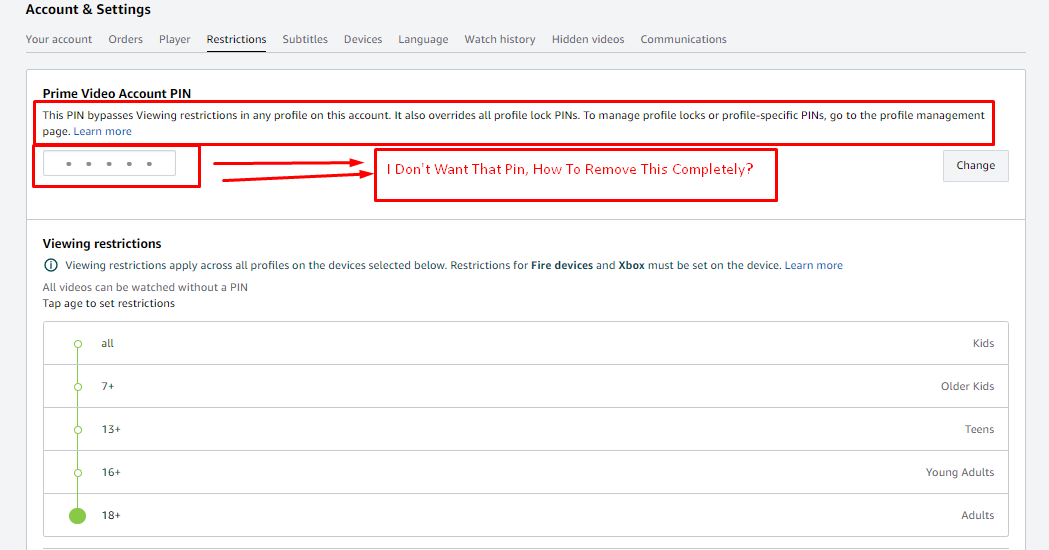This screenshot has width=1049, height=550.
Task: Open the Your account tab
Action: coord(59,40)
